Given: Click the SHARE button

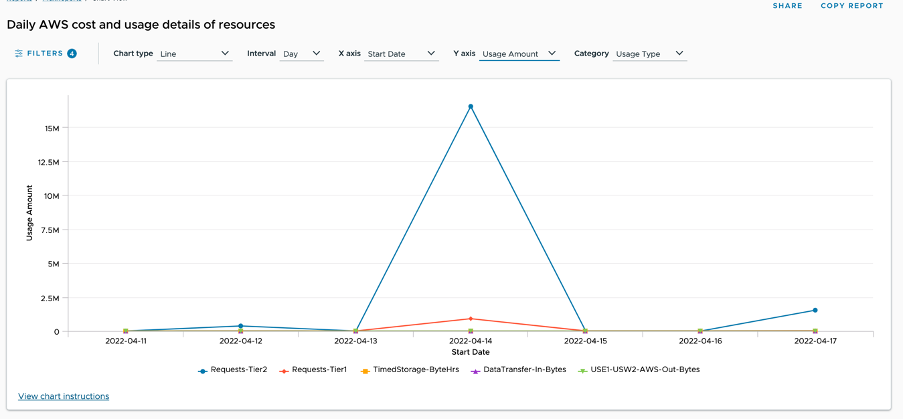Looking at the screenshot, I should pos(787,6).
